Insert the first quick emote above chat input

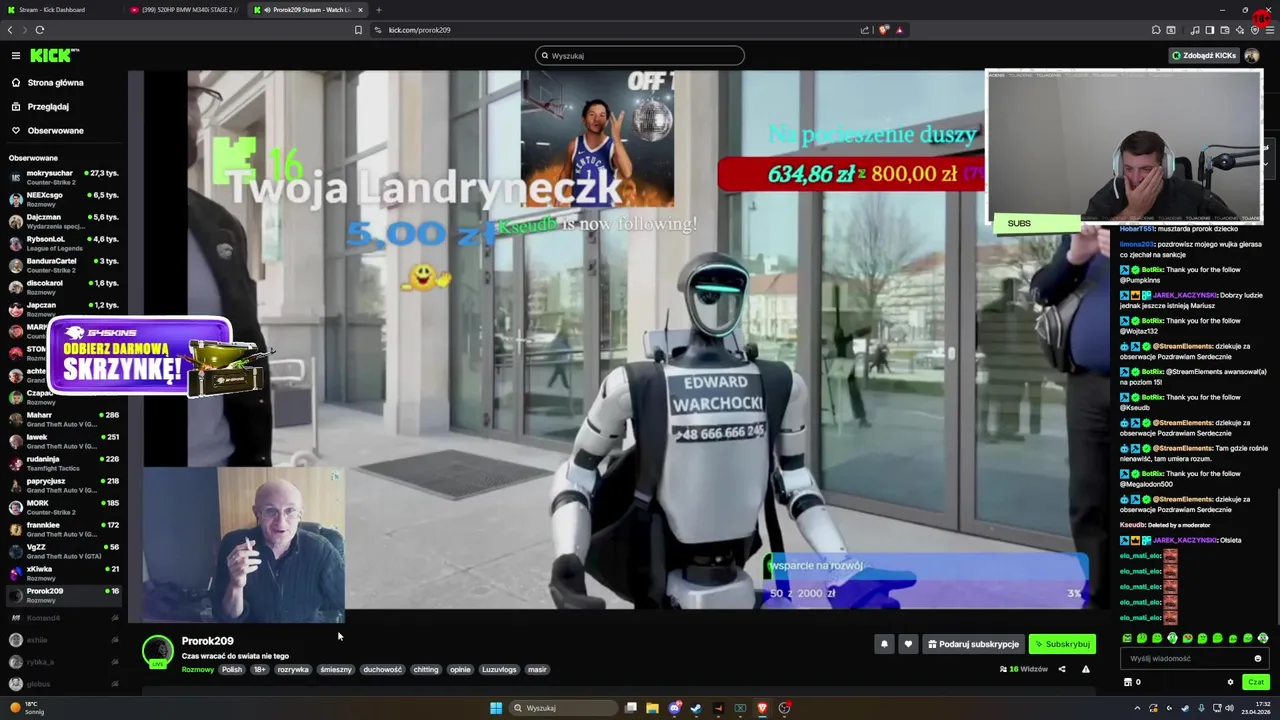[x=1127, y=638]
